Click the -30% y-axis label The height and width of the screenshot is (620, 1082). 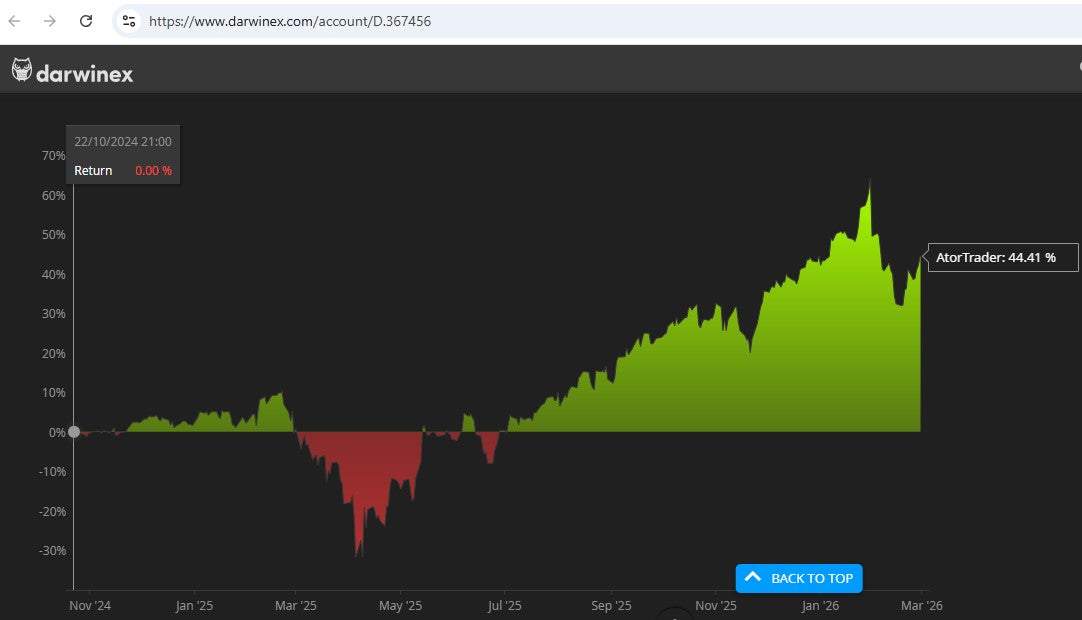click(52, 551)
